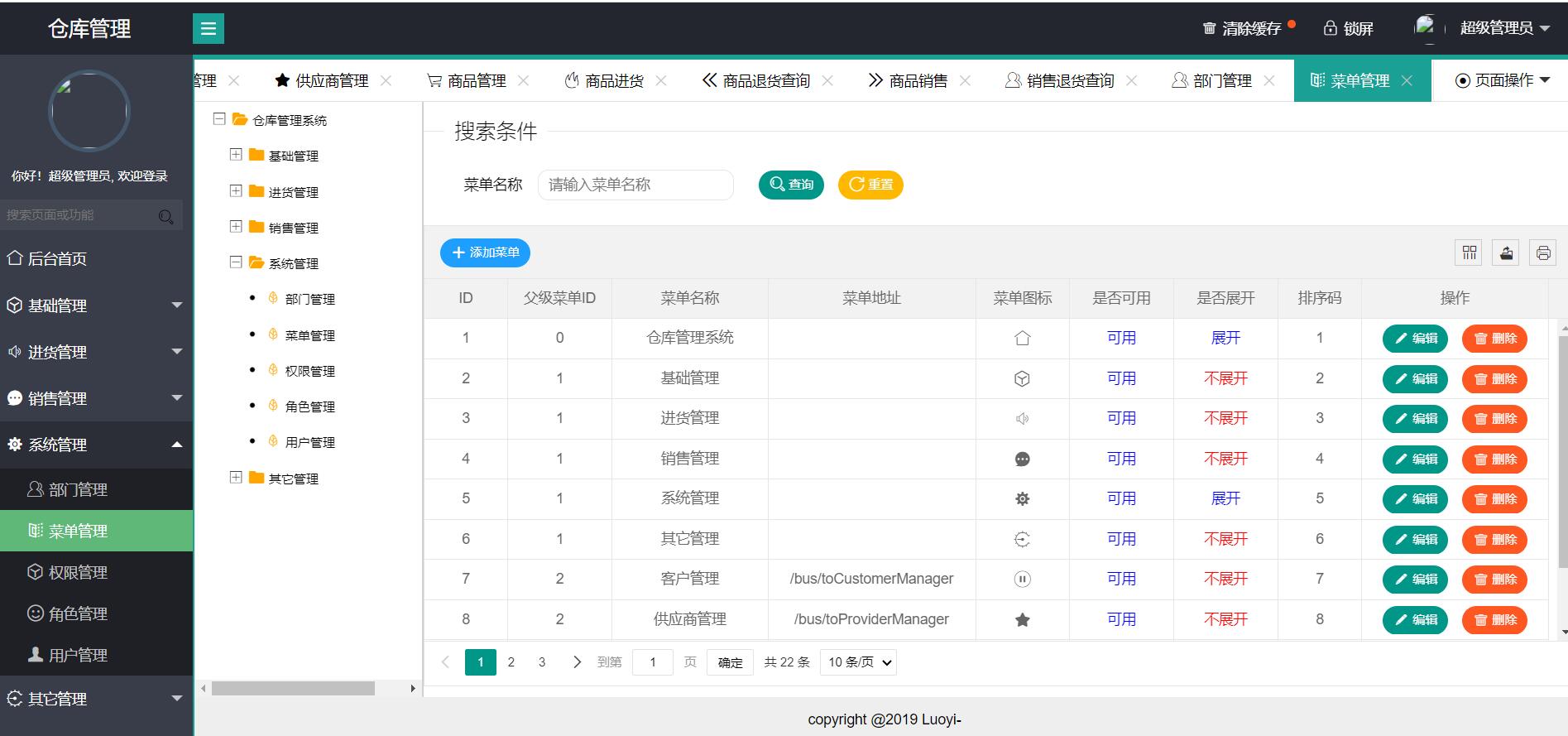This screenshot has height=736, width=1568.
Task: Click the table vertical scrollbar
Action: pos(1562,452)
